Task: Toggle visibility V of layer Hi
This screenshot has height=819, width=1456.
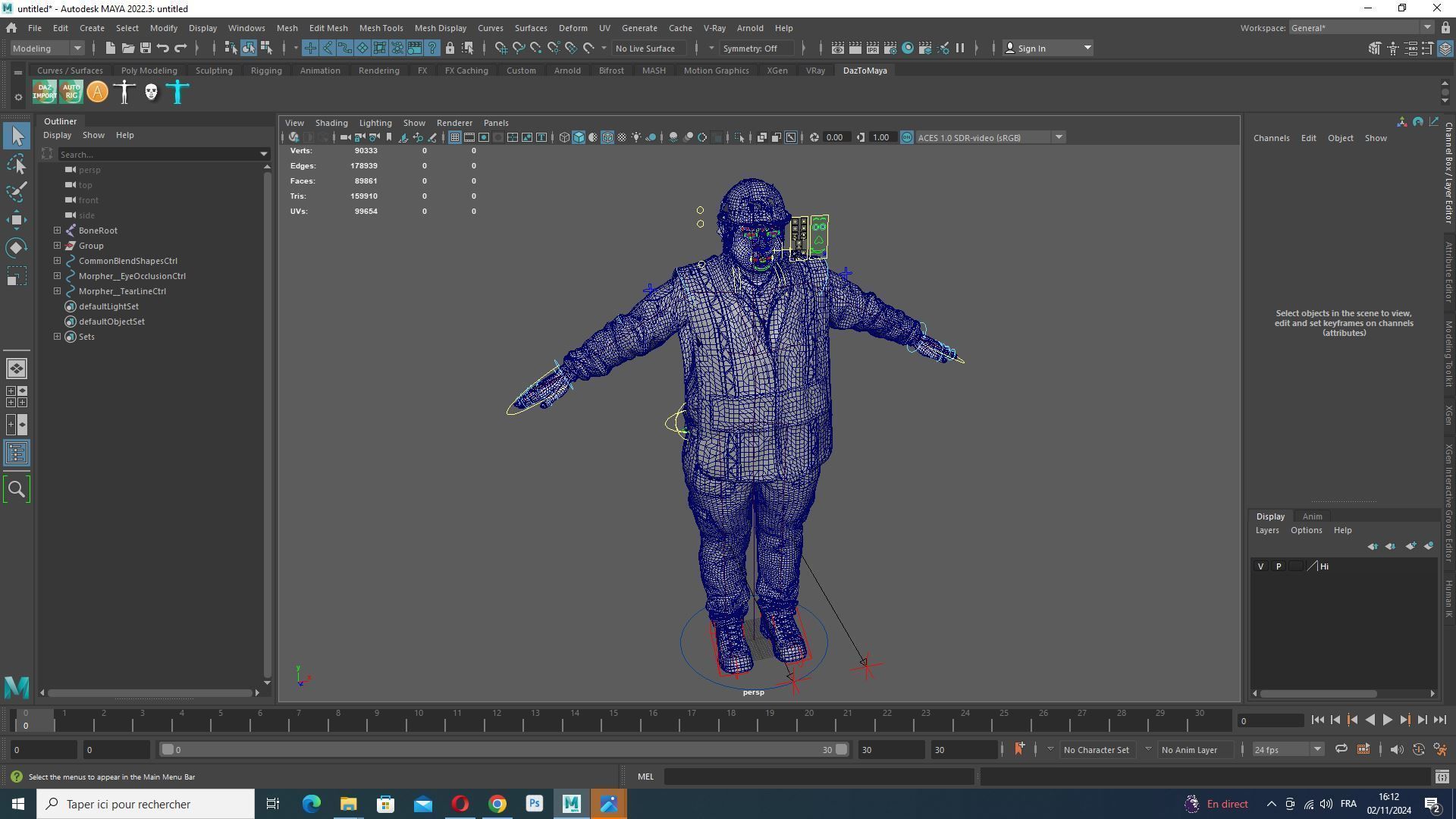Action: (x=1261, y=567)
